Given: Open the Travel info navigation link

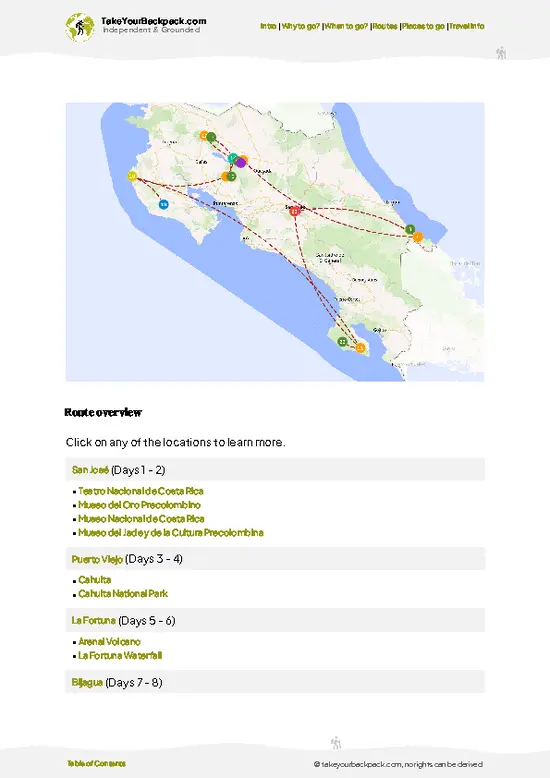Looking at the screenshot, I should tap(467, 26).
